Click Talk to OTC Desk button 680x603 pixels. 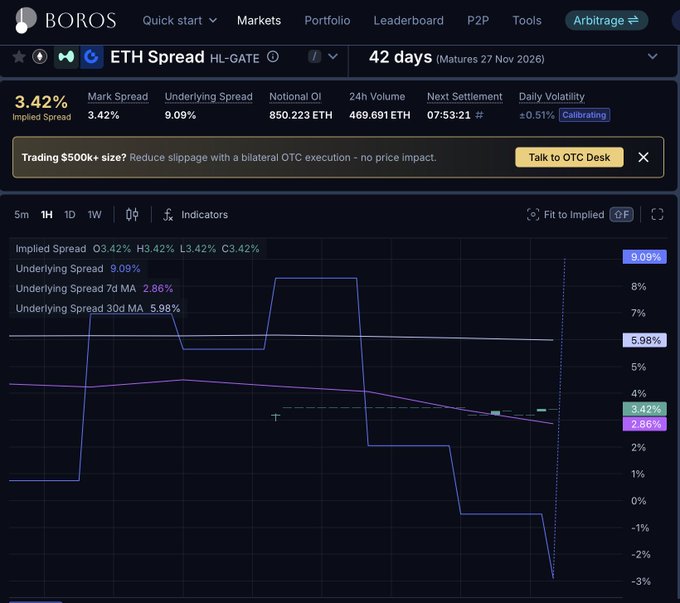click(569, 157)
